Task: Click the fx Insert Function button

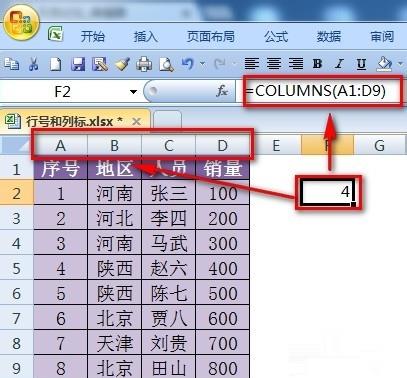Action: click(222, 91)
